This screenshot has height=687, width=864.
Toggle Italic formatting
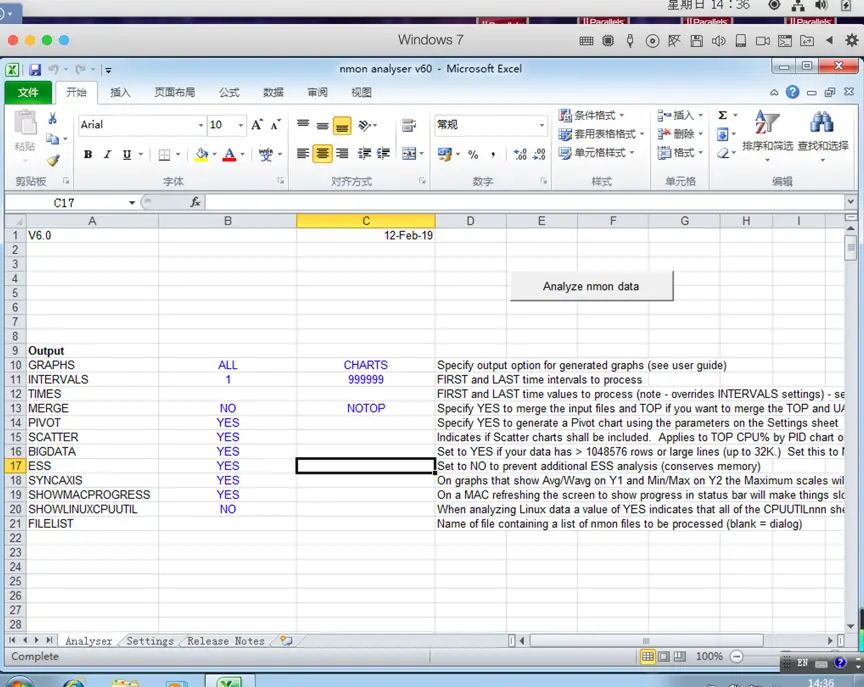[x=107, y=154]
